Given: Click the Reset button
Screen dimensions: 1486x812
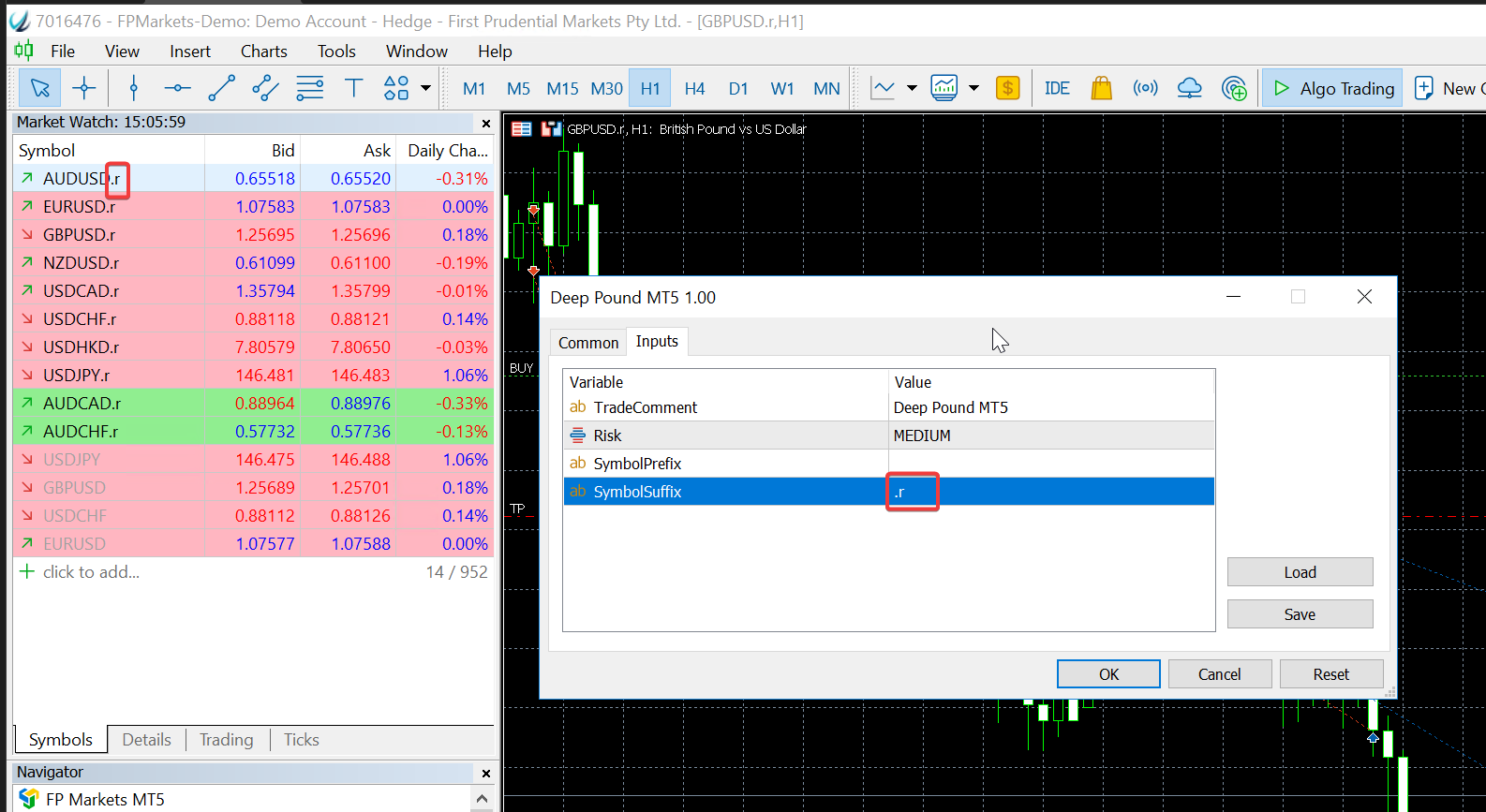Looking at the screenshot, I should (x=1331, y=674).
